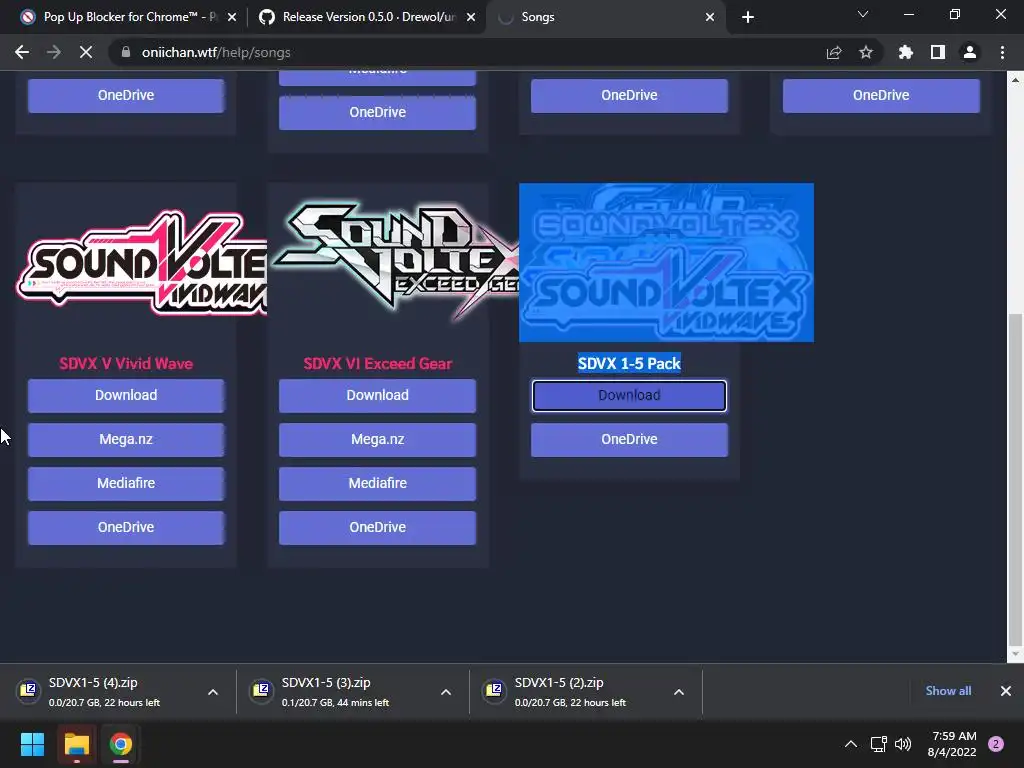1024x768 pixels.
Task: Open a new browser tab
Action: point(748,17)
